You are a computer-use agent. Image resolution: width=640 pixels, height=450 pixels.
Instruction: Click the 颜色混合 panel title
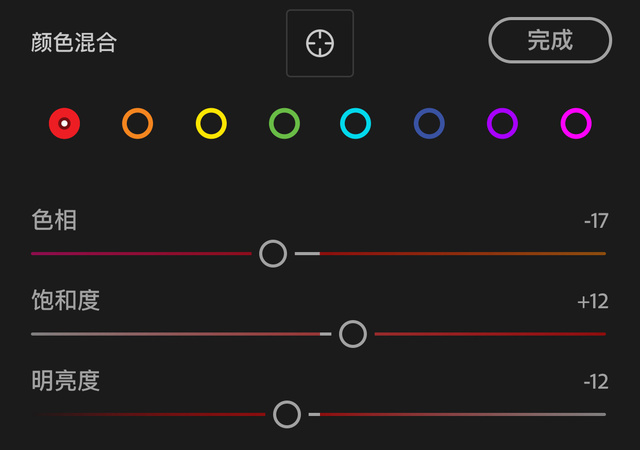(x=75, y=43)
